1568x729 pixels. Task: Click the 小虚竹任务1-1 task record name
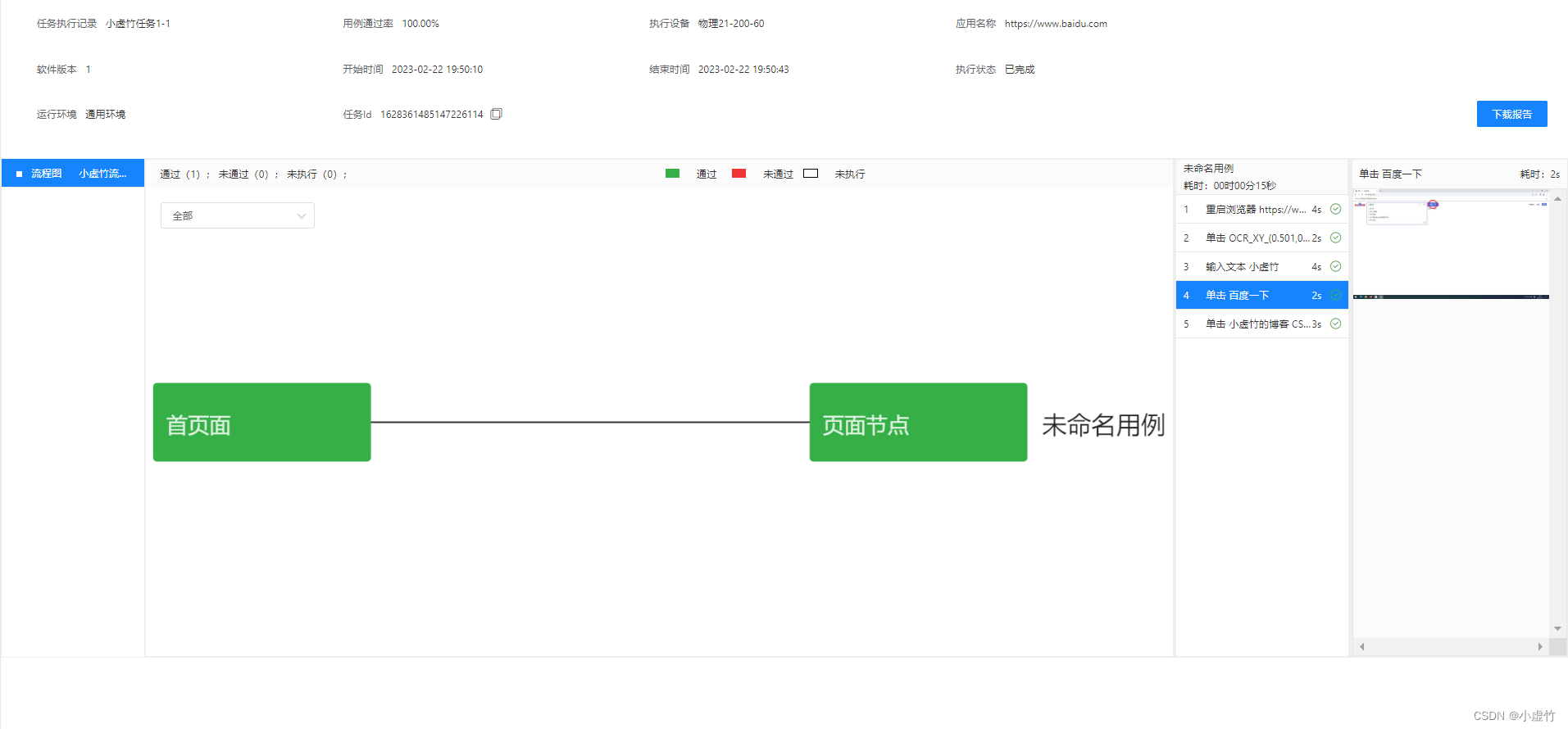(138, 24)
